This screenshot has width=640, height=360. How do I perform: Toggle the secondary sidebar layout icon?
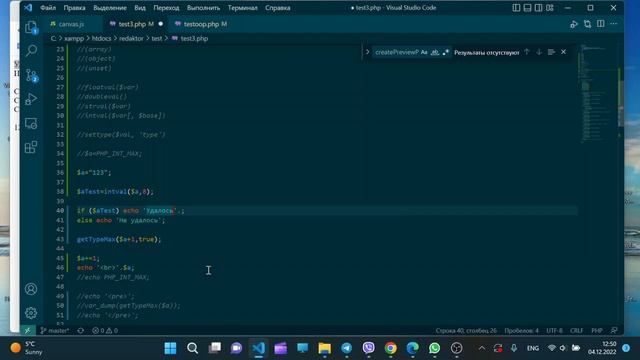coord(538,8)
